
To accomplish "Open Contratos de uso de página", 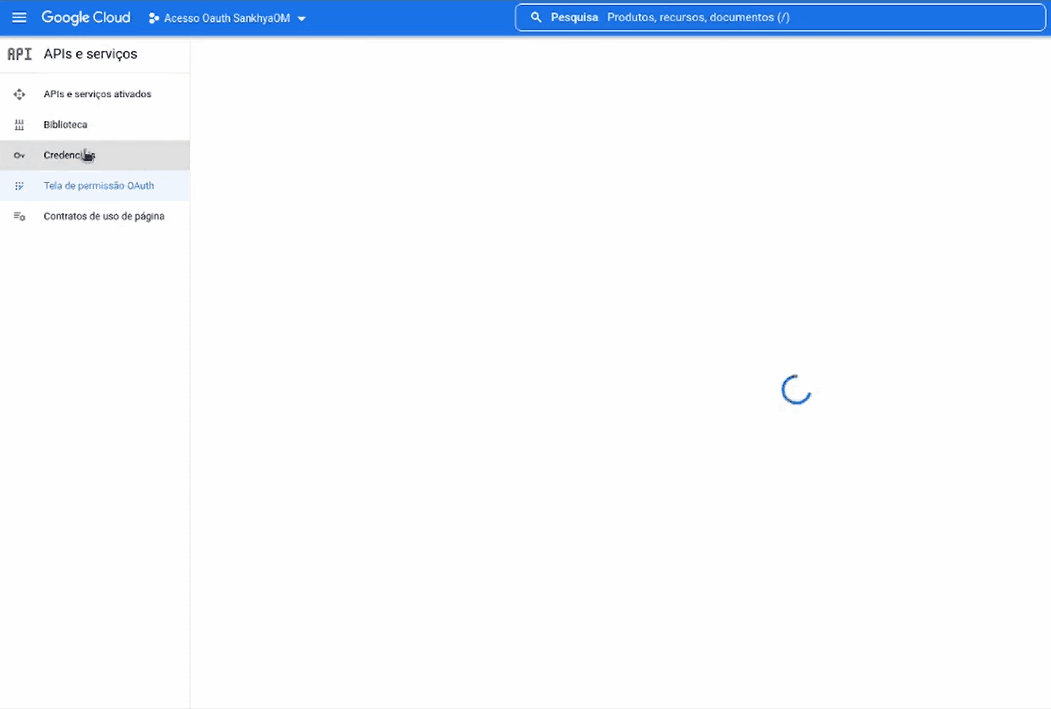I will click(95, 216).
